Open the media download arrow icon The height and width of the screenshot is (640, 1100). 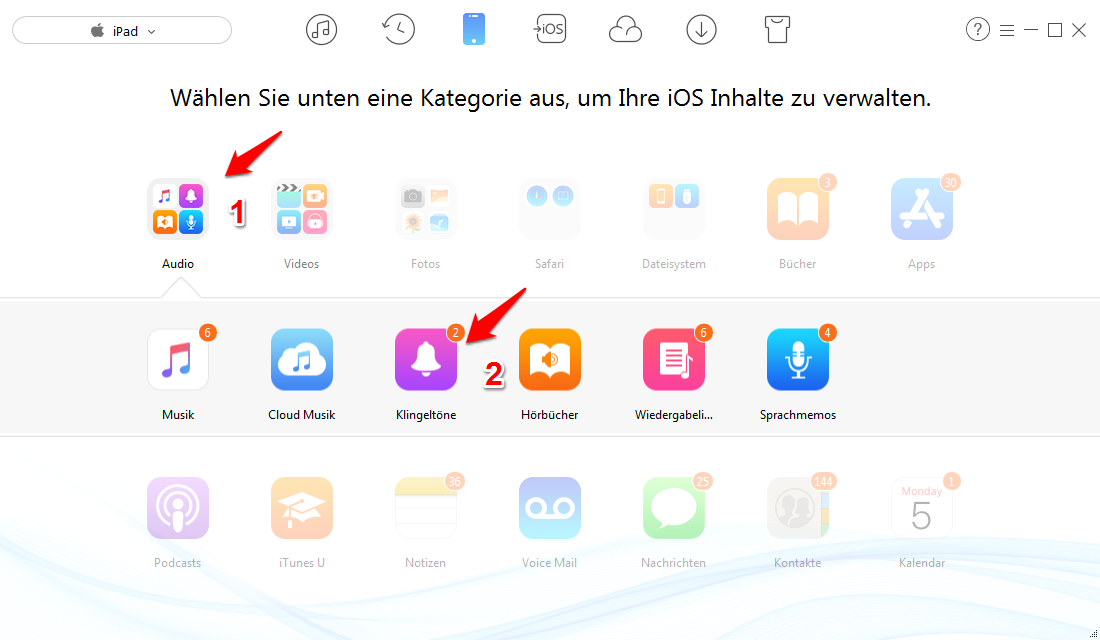pyautogui.click(x=701, y=30)
